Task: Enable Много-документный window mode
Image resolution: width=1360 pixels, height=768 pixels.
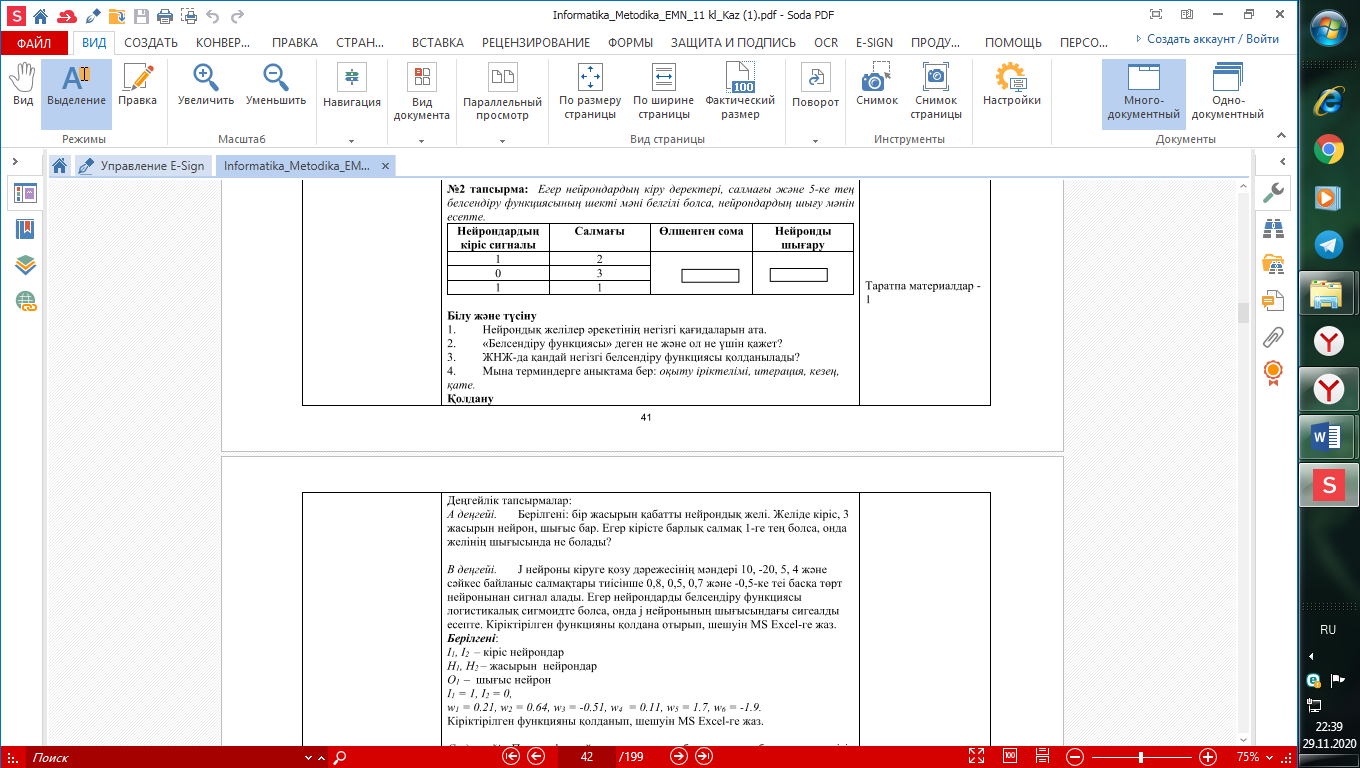Action: (1143, 90)
